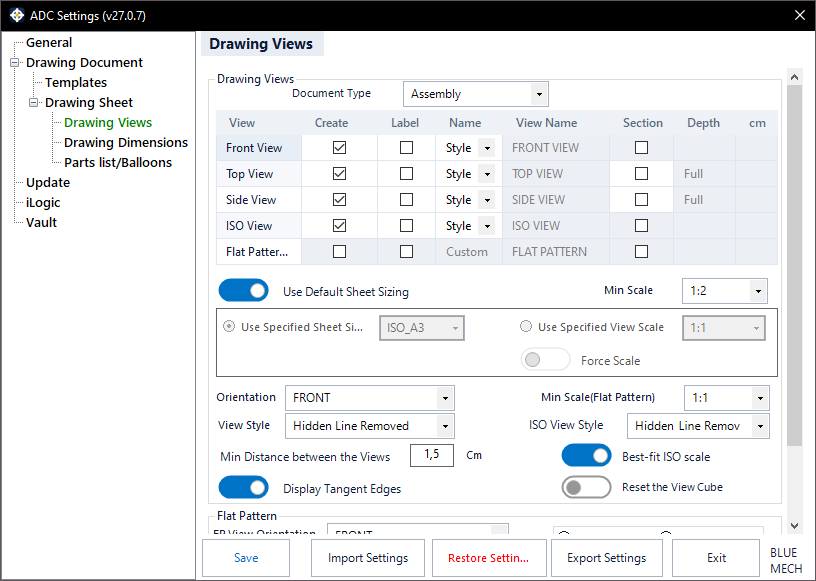Click Min Distance between Views input field
Image resolution: width=816 pixels, height=581 pixels.
pyautogui.click(x=432, y=456)
